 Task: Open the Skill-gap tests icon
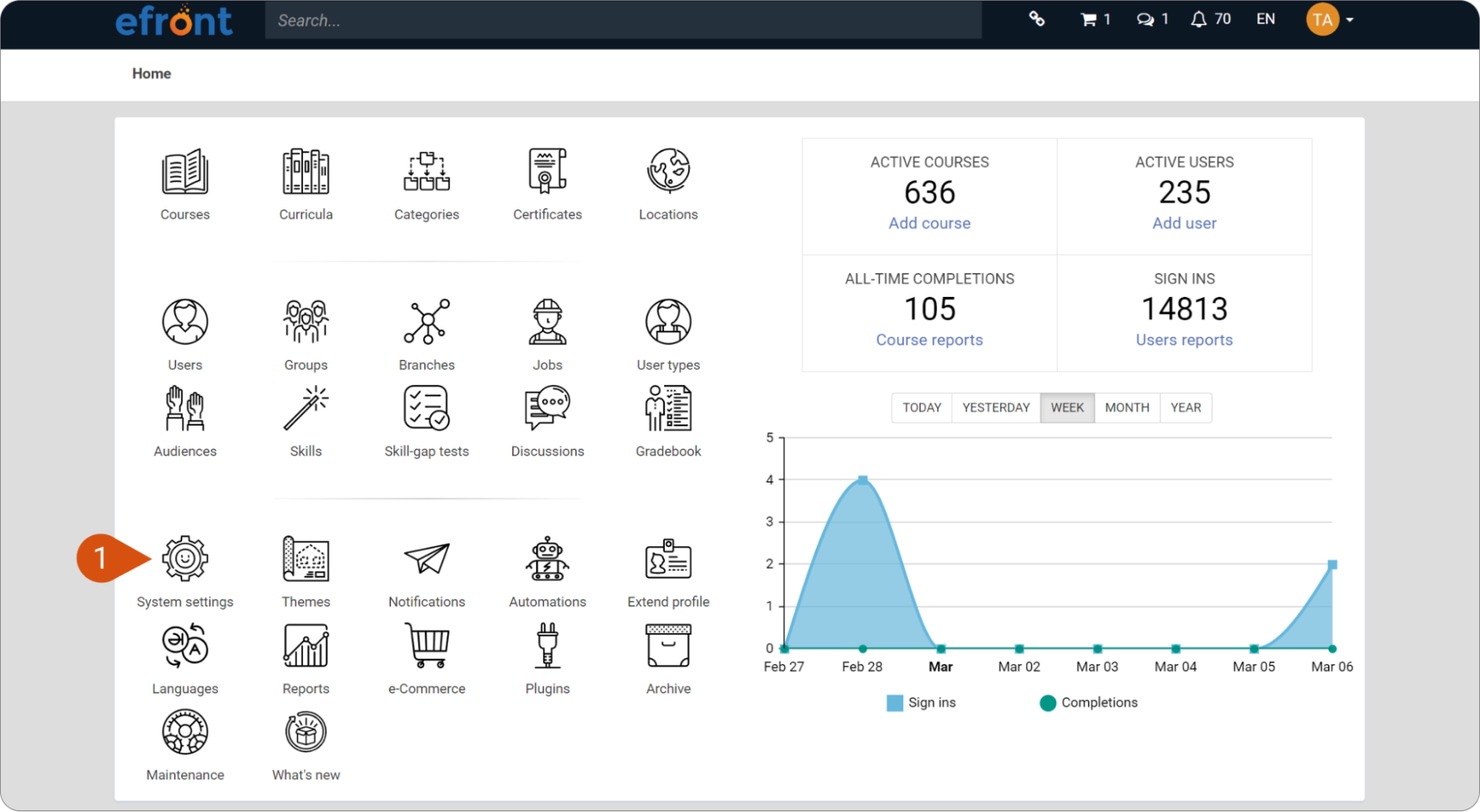coord(426,409)
